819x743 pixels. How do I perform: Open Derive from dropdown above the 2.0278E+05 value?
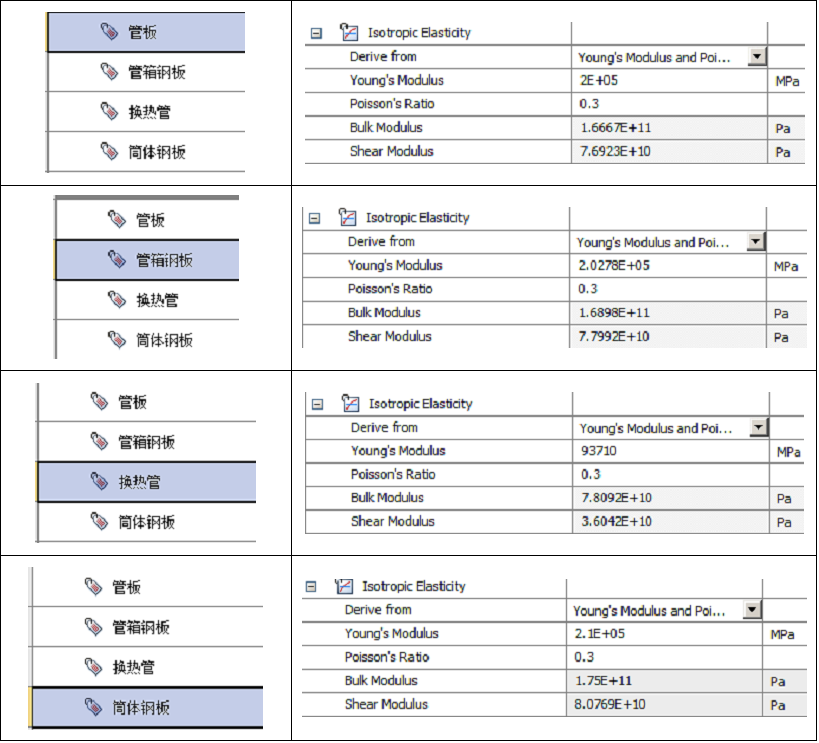click(755, 241)
